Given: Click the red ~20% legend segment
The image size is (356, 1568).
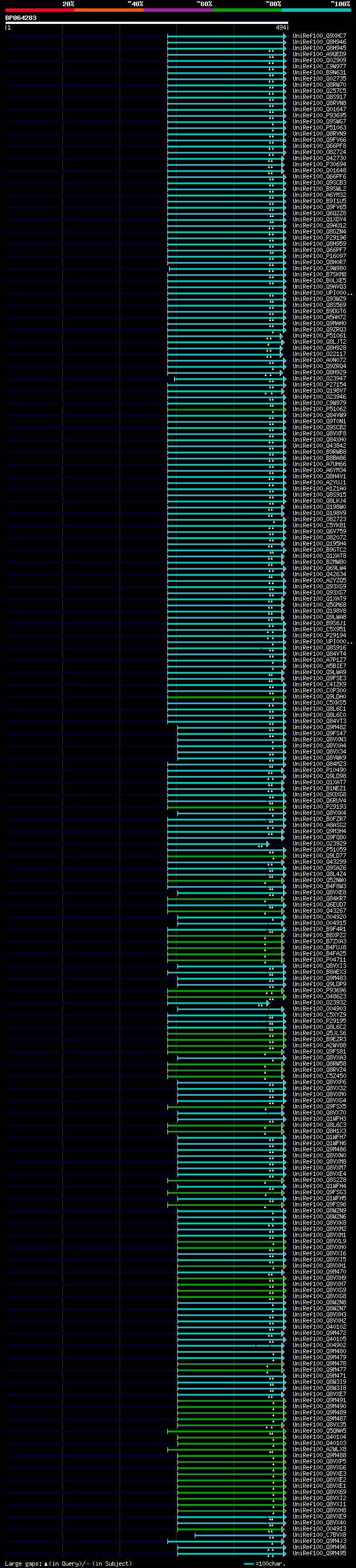Looking at the screenshot, I should (x=40, y=10).
